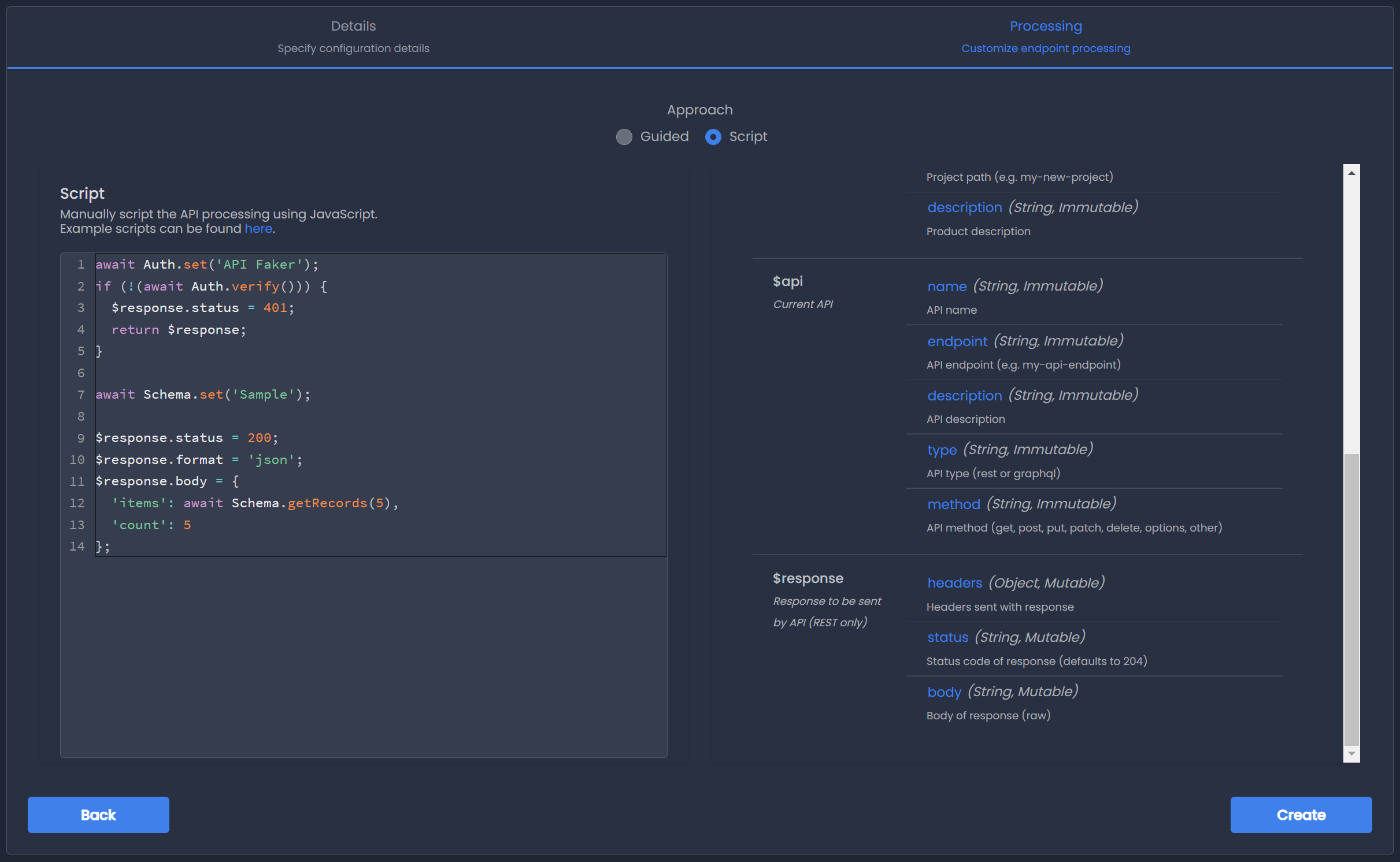
Task: Click the $api method property link
Action: click(x=953, y=504)
